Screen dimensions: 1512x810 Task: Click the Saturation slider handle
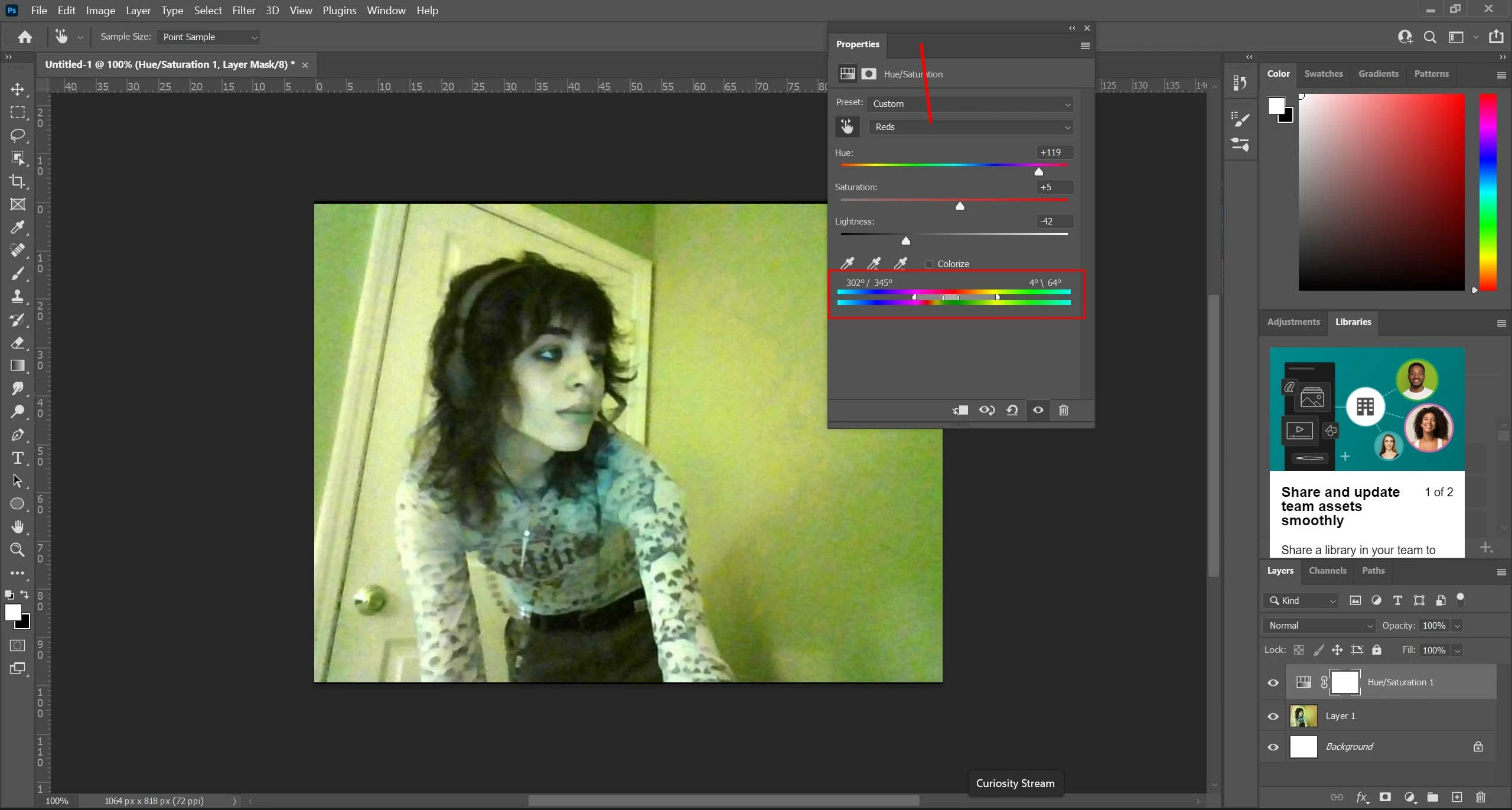tap(960, 206)
